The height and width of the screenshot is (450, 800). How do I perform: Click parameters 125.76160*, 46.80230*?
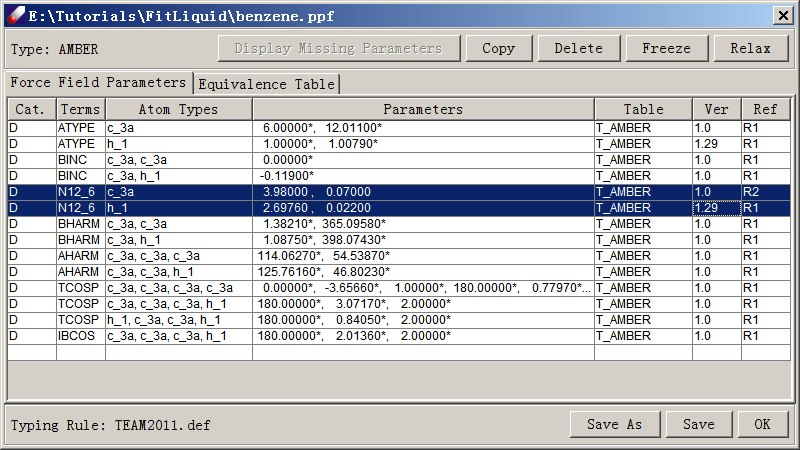click(x=423, y=272)
